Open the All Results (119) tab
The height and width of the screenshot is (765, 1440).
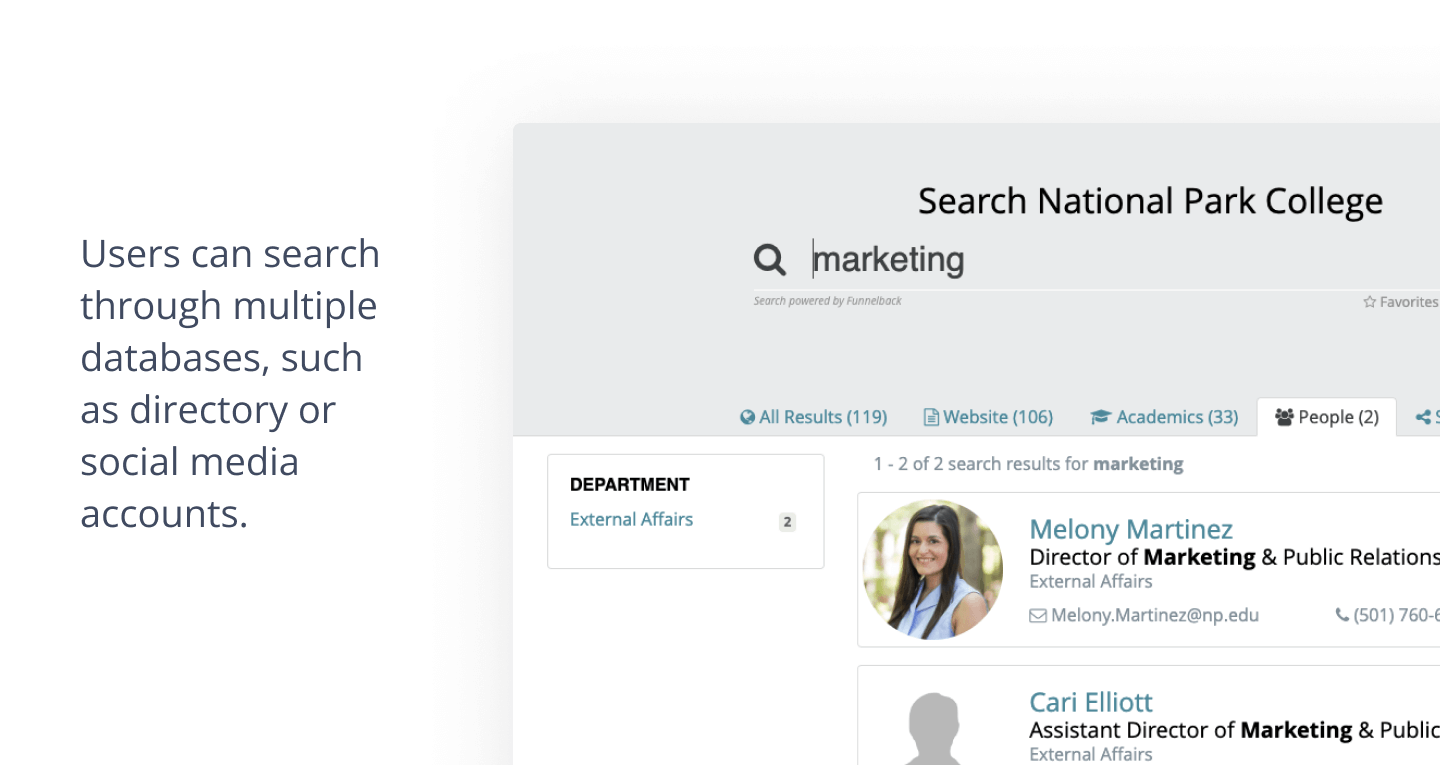(x=813, y=417)
